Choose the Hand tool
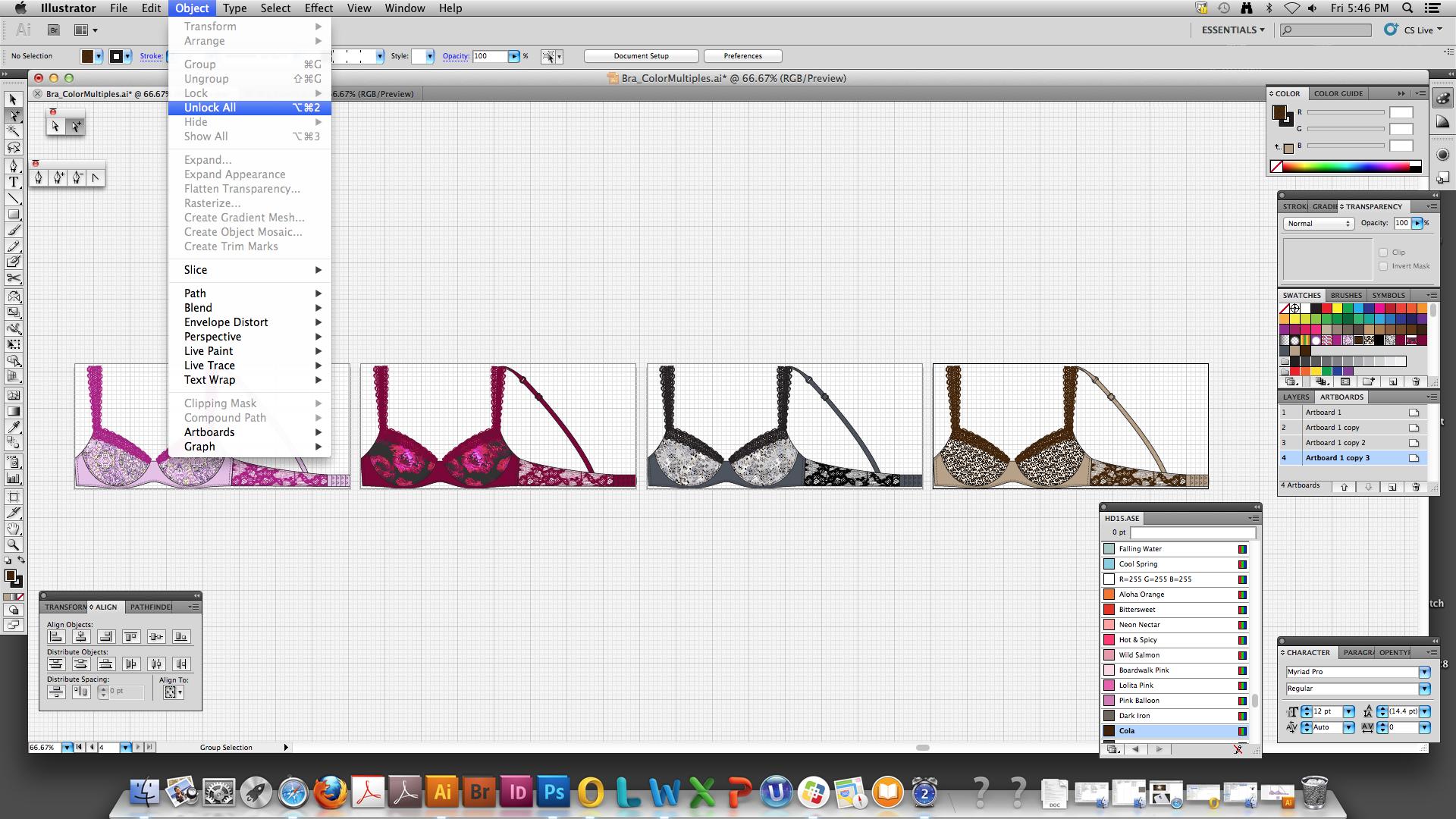 [x=13, y=529]
